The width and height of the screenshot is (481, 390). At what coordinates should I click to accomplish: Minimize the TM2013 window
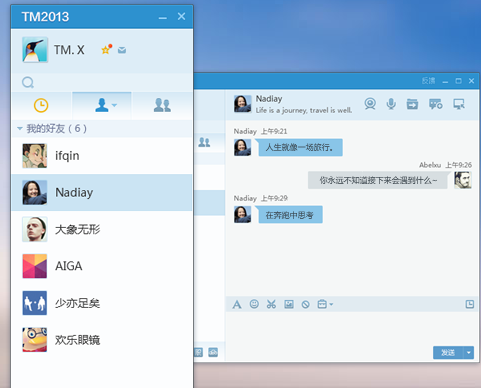click(x=163, y=17)
